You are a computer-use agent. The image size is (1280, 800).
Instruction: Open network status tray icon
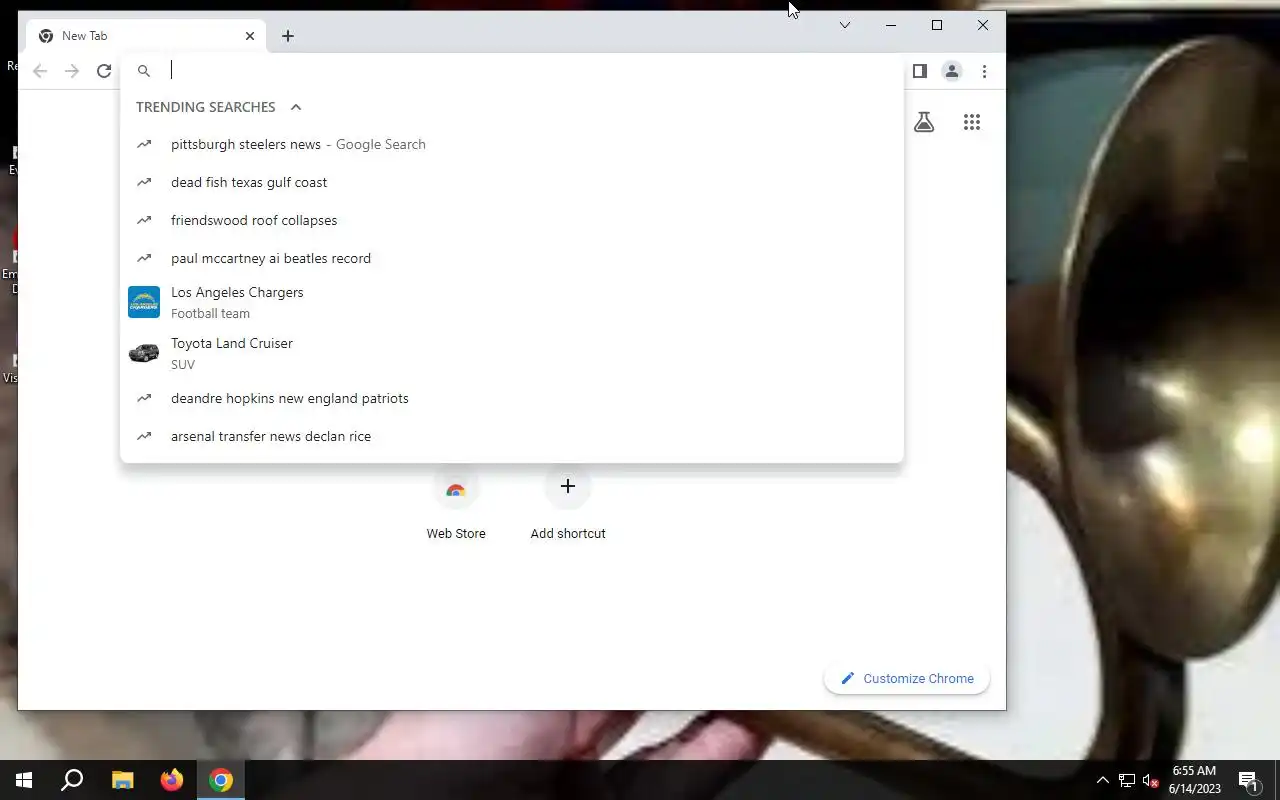[x=1127, y=780]
